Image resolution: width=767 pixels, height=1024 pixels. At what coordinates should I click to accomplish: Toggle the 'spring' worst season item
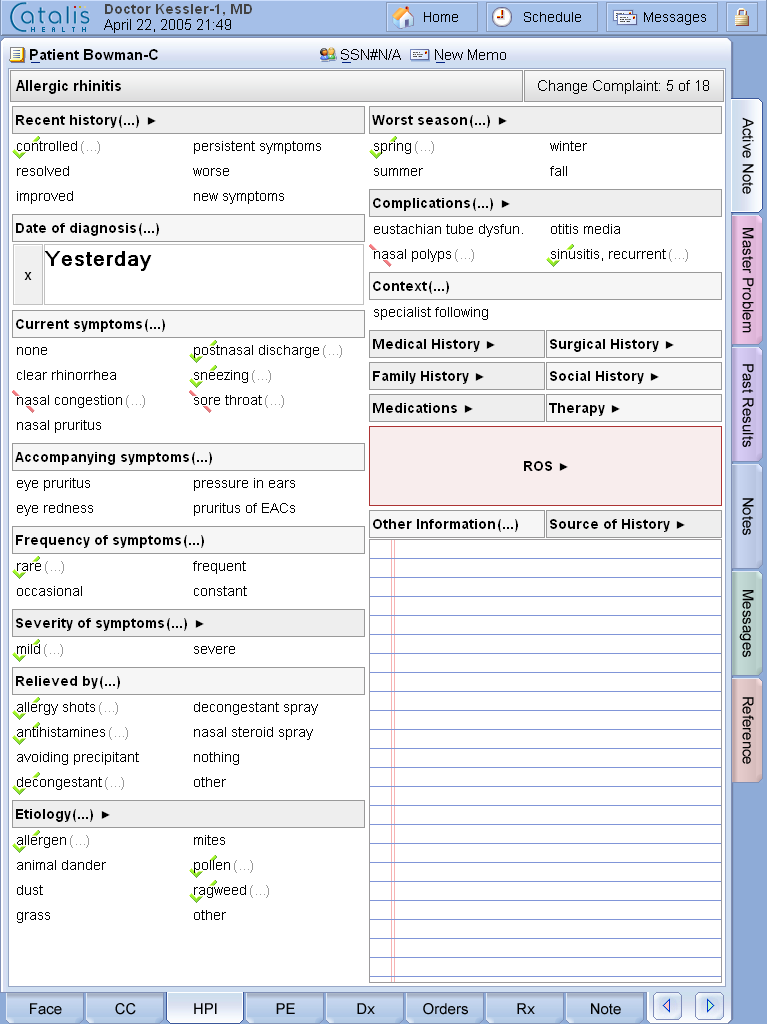[393, 146]
